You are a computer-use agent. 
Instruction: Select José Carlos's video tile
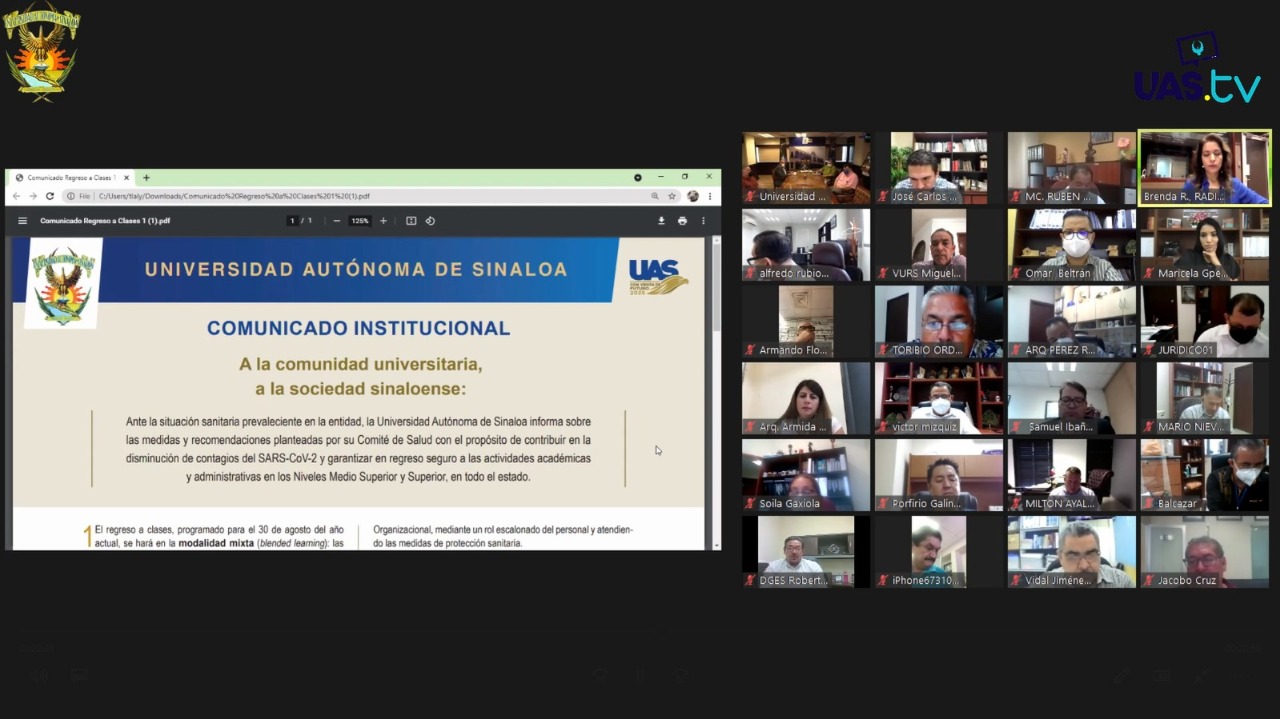[x=939, y=168]
